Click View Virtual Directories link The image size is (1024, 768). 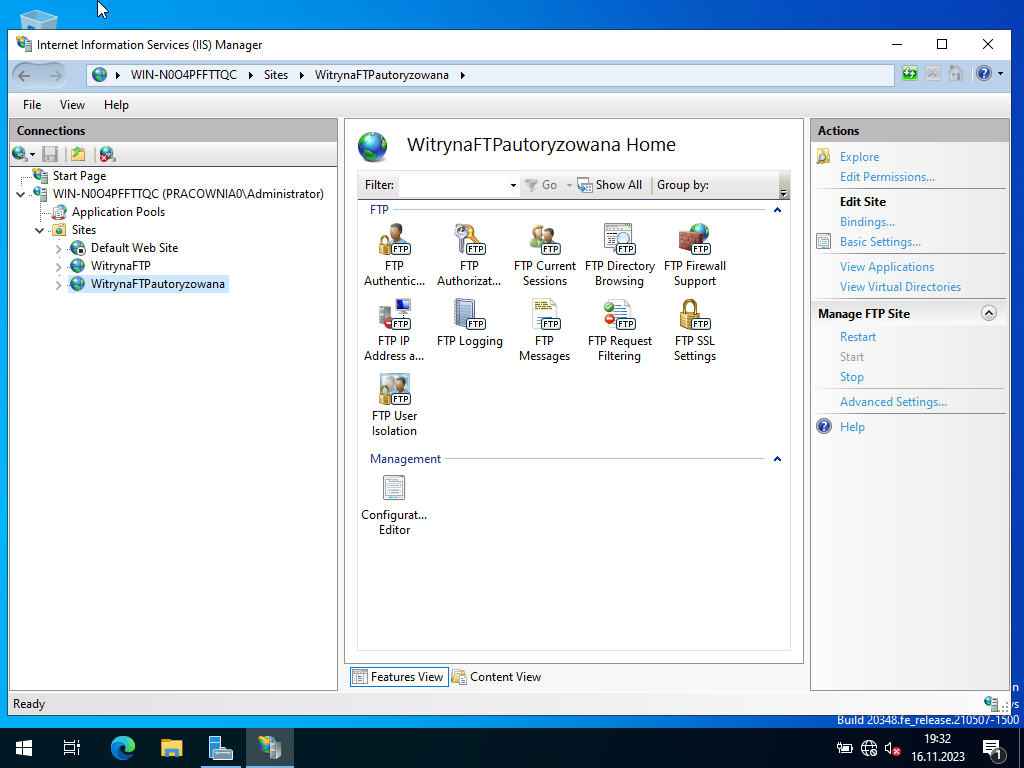pyautogui.click(x=901, y=287)
